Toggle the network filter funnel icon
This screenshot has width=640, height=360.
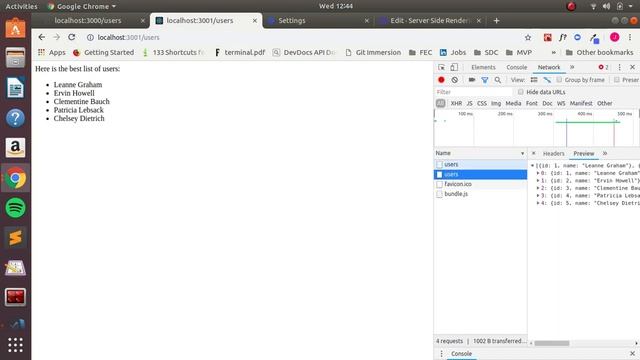484,80
